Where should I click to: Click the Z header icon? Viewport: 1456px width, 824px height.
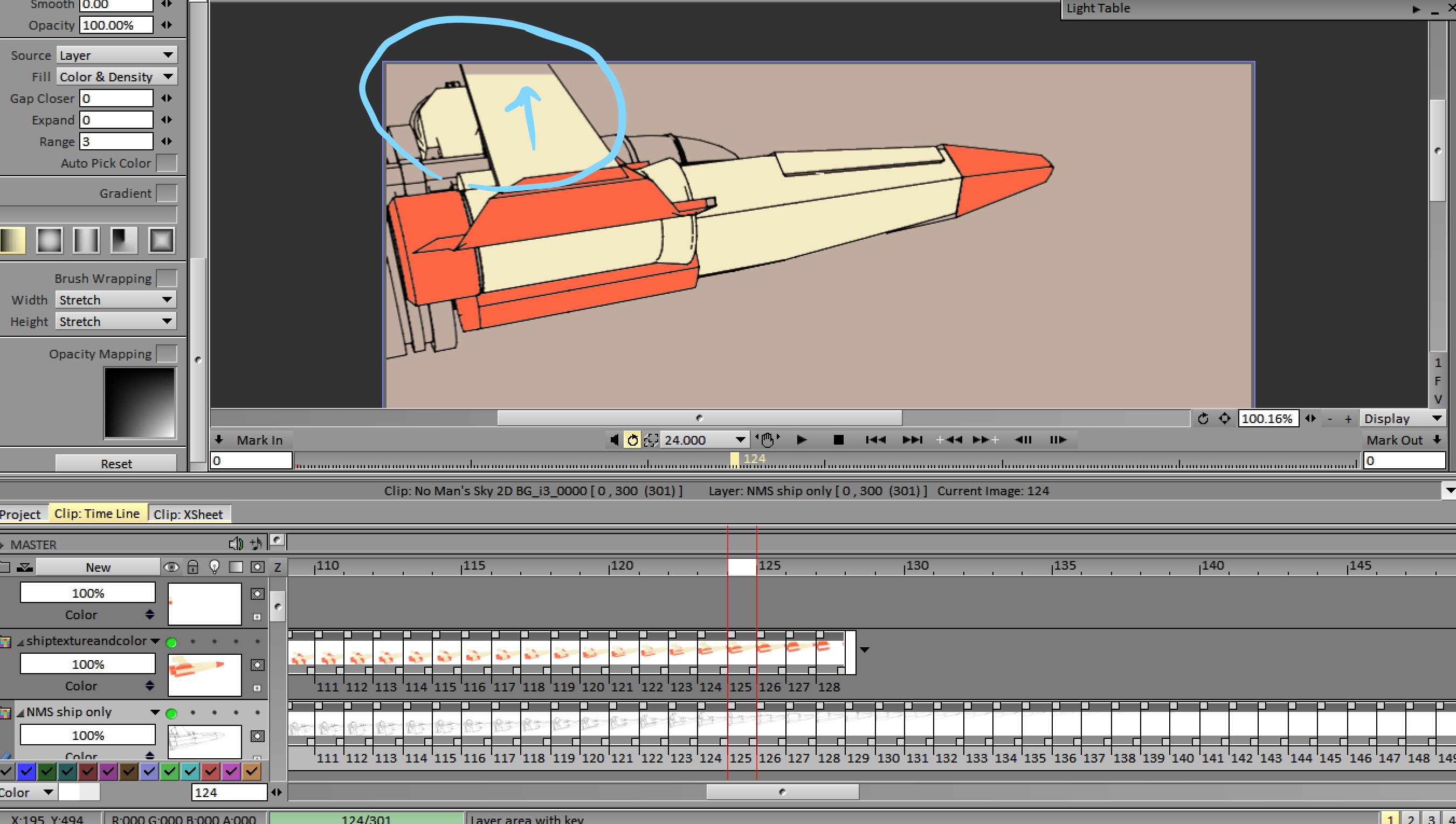point(278,567)
